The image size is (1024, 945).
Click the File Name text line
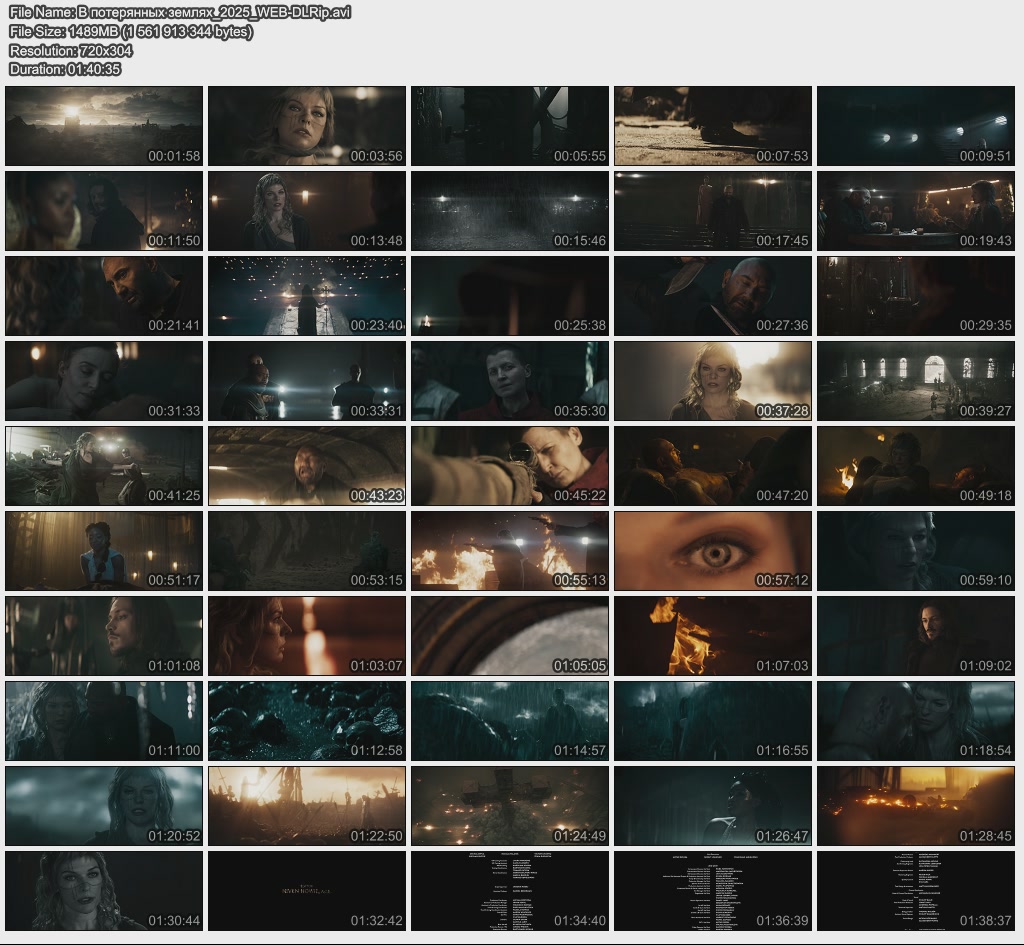tap(180, 12)
